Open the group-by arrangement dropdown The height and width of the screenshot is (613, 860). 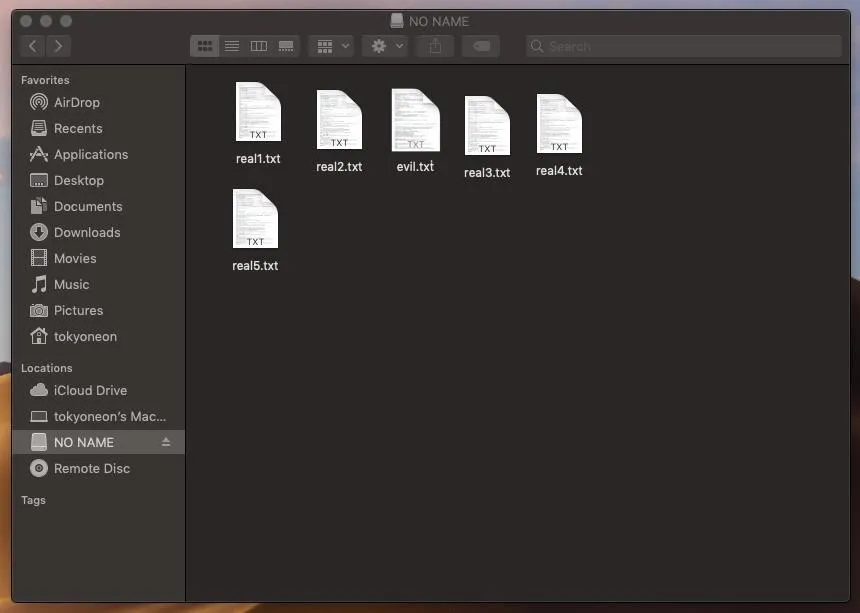tap(331, 46)
